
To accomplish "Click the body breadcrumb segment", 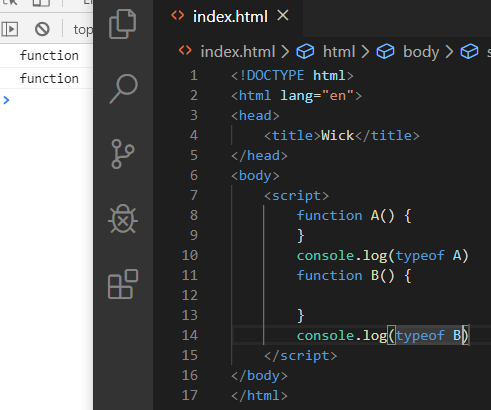I will [421, 52].
